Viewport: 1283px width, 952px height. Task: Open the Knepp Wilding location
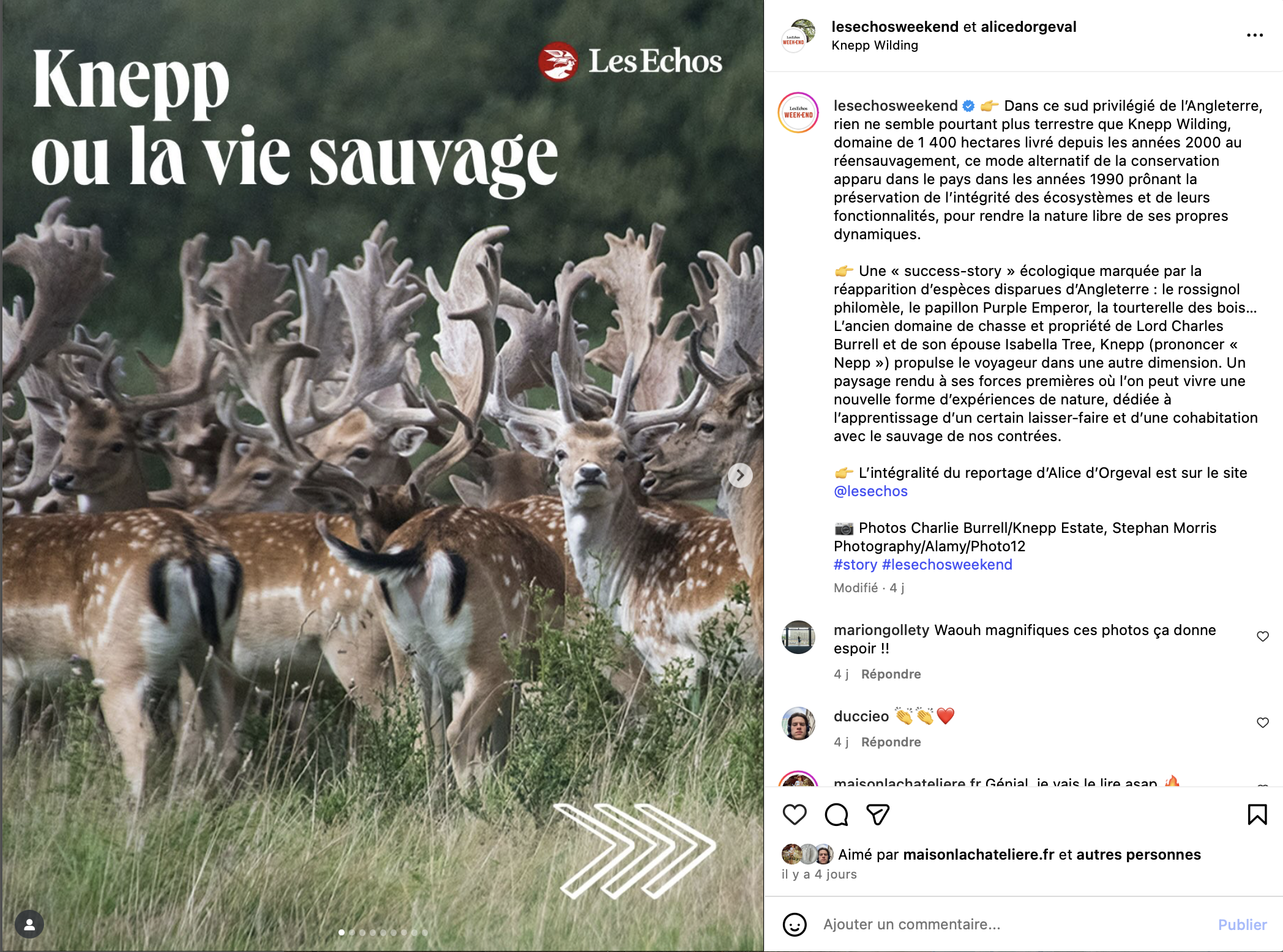pyautogui.click(x=875, y=45)
